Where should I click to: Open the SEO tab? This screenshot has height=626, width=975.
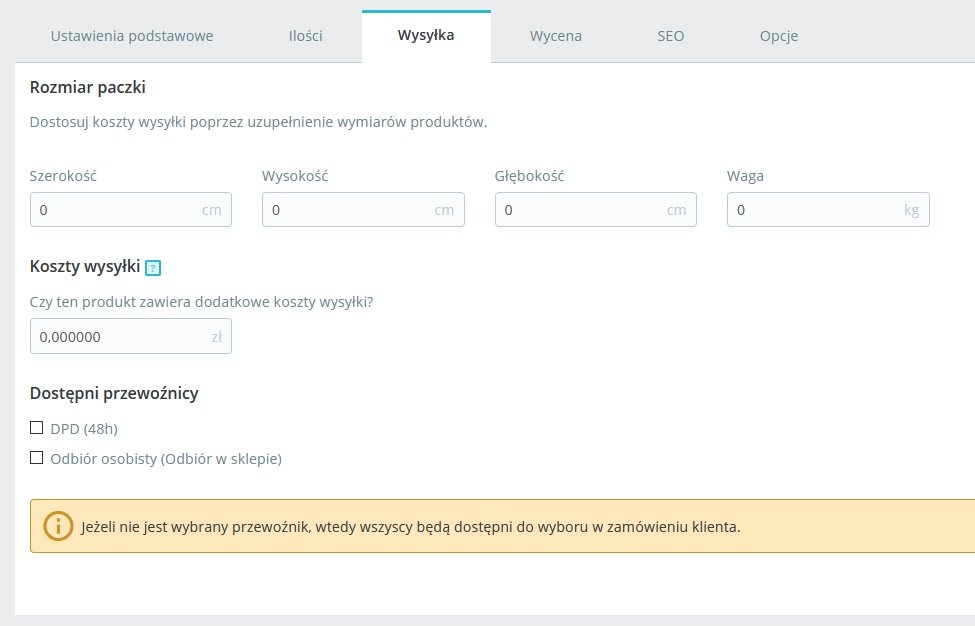(671, 36)
